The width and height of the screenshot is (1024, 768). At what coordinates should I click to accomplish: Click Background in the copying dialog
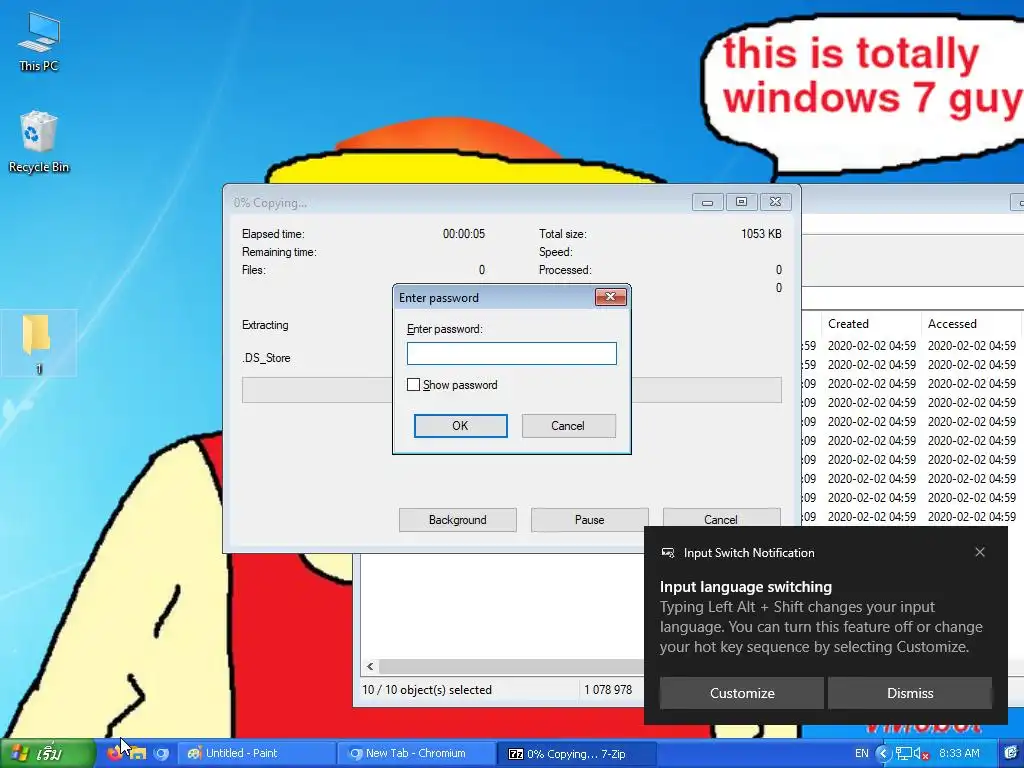pyautogui.click(x=458, y=520)
